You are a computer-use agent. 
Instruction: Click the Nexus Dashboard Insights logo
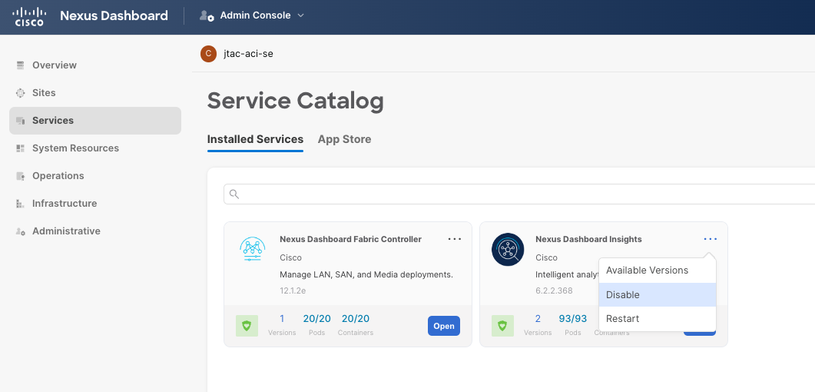(508, 250)
